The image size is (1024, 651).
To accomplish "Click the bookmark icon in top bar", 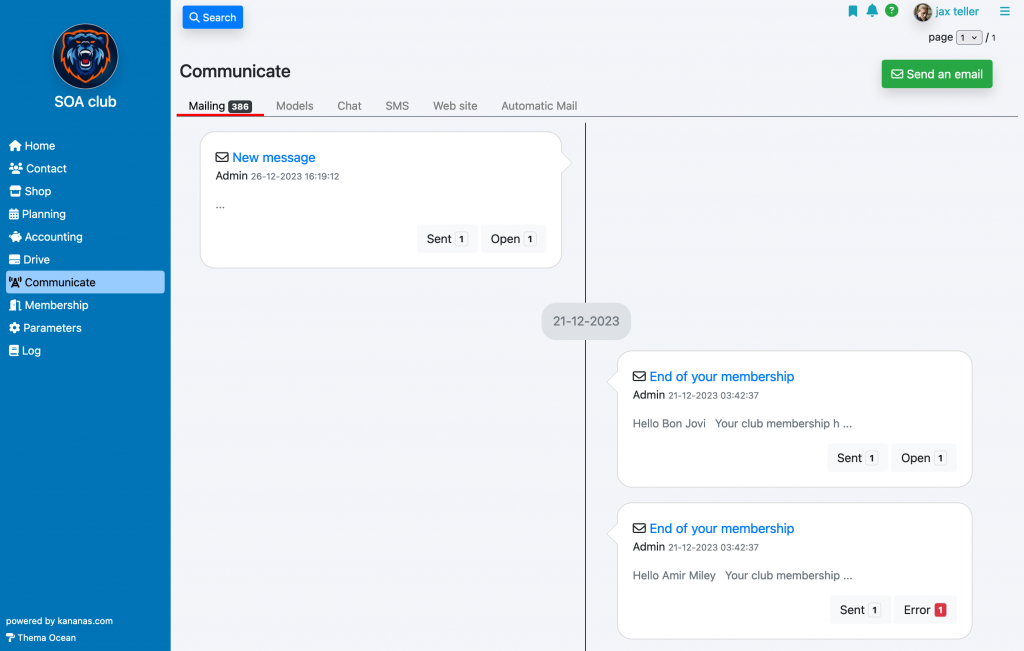I will 853,11.
